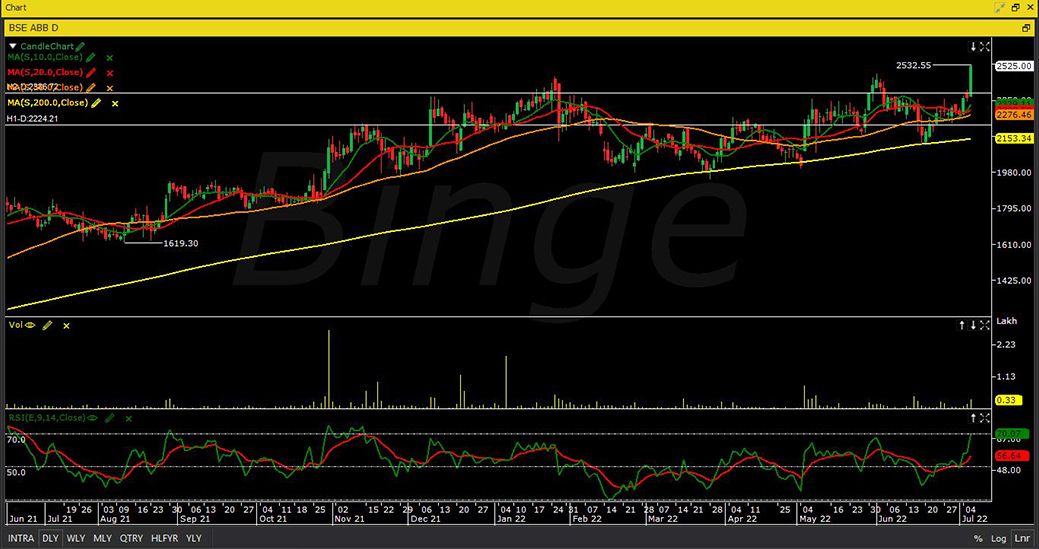
Task: Select the Lnr linear scale
Action: click(1021, 538)
